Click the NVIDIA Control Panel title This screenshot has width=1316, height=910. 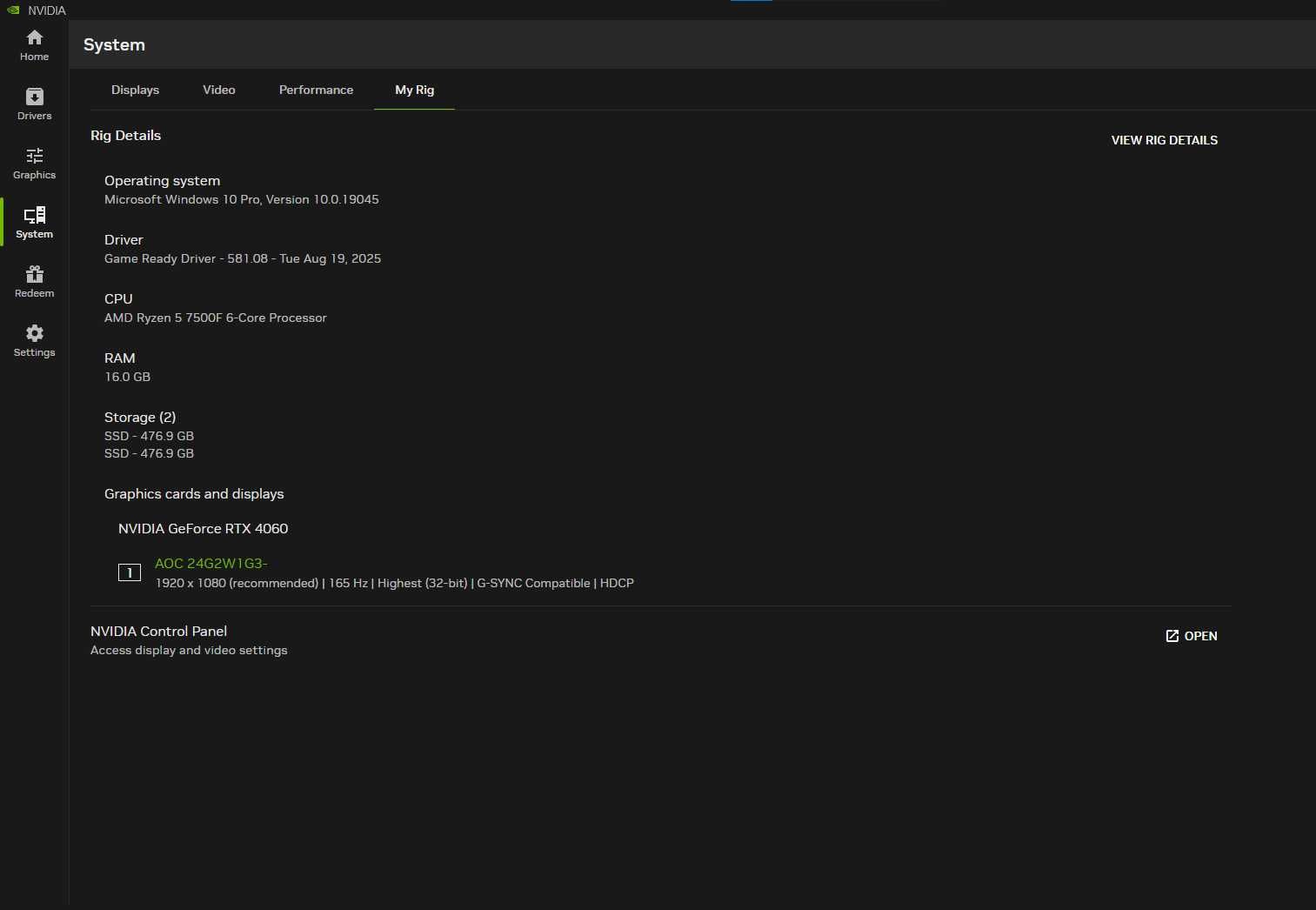[x=159, y=632]
